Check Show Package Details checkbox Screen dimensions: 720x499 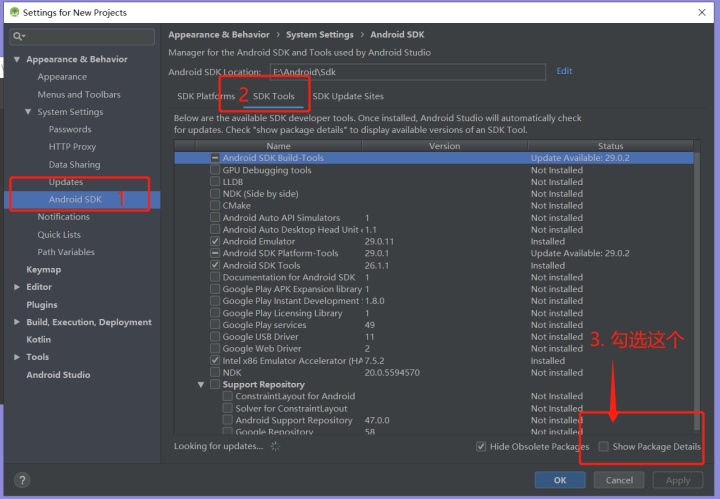604,446
